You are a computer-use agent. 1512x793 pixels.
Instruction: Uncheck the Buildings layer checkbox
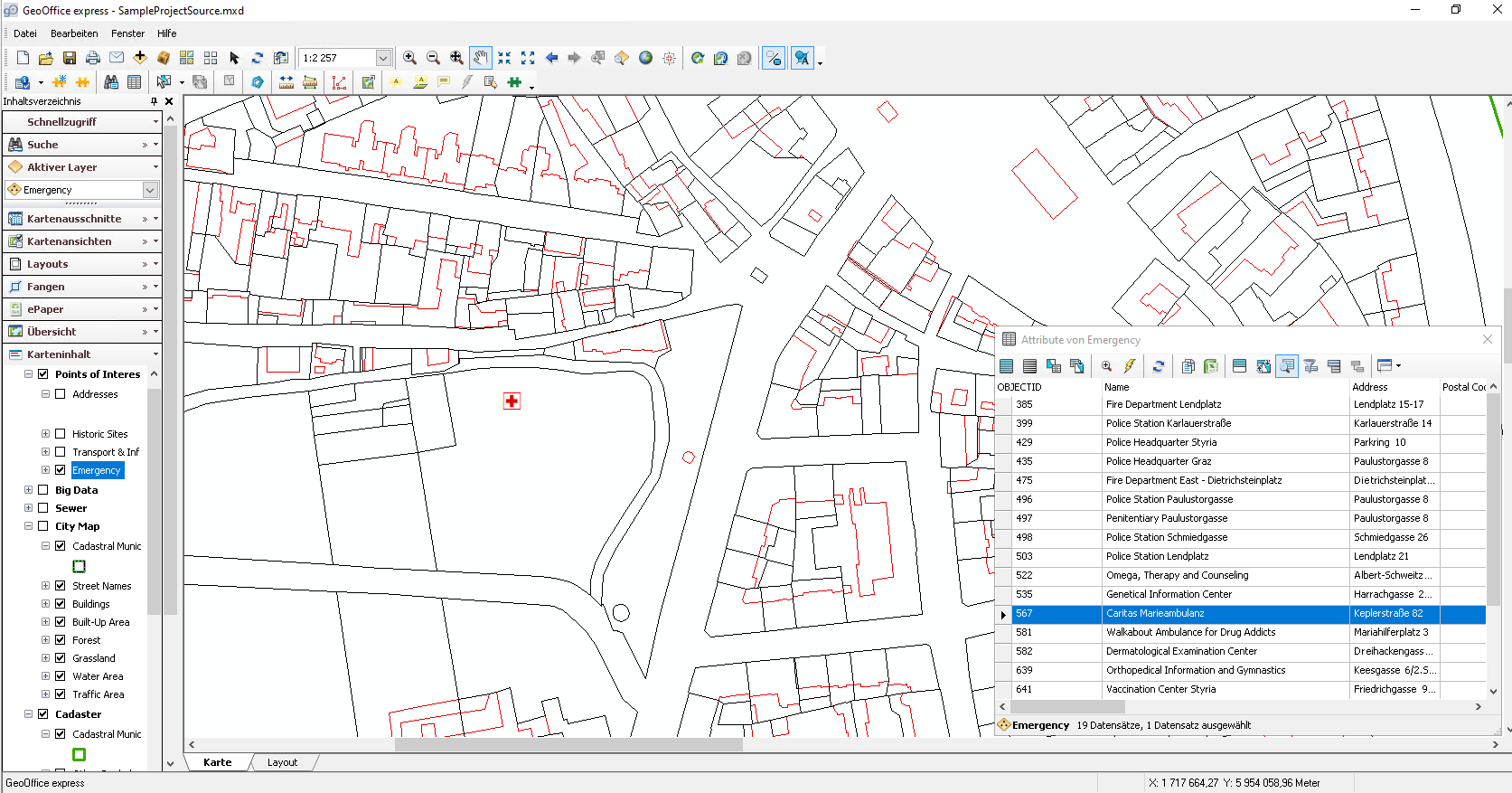[61, 604]
